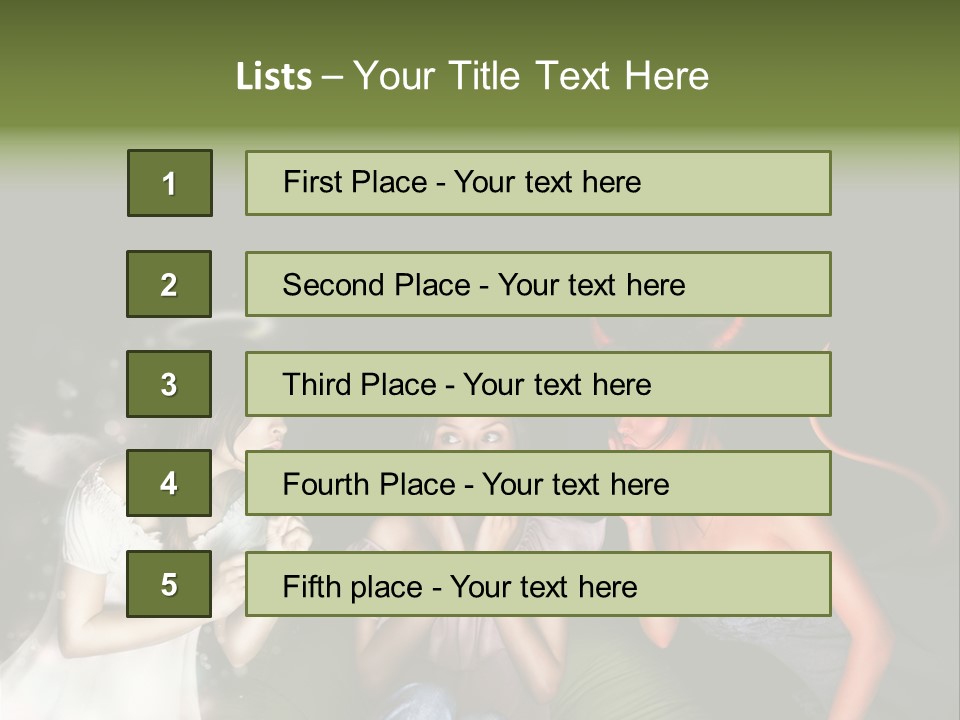Click the Second Place text bar
960x720 pixels.
coord(538,284)
